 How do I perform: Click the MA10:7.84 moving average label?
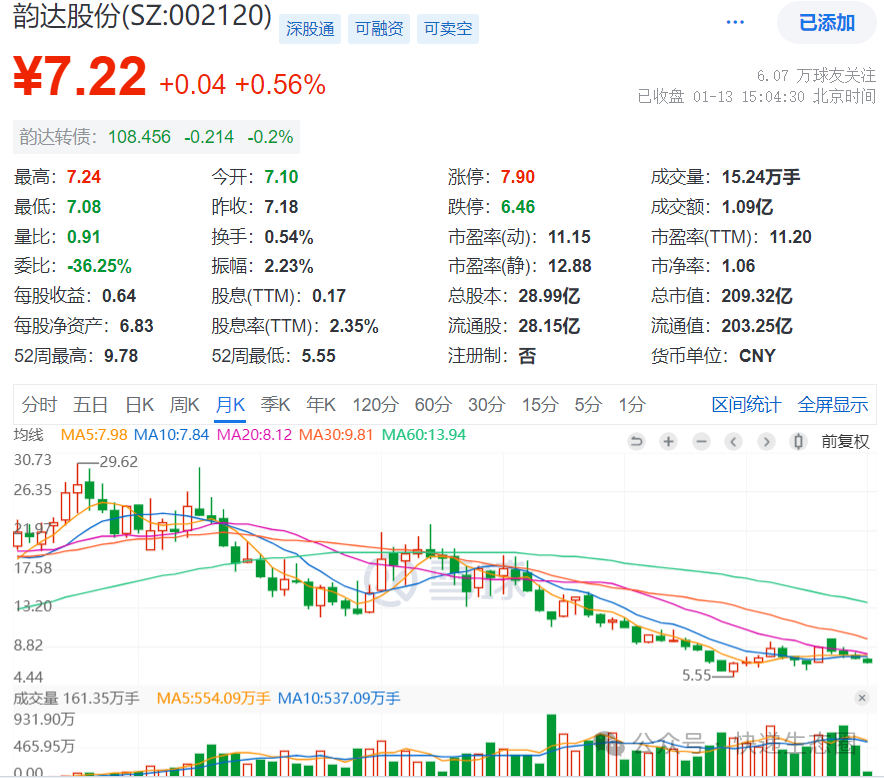[171, 435]
